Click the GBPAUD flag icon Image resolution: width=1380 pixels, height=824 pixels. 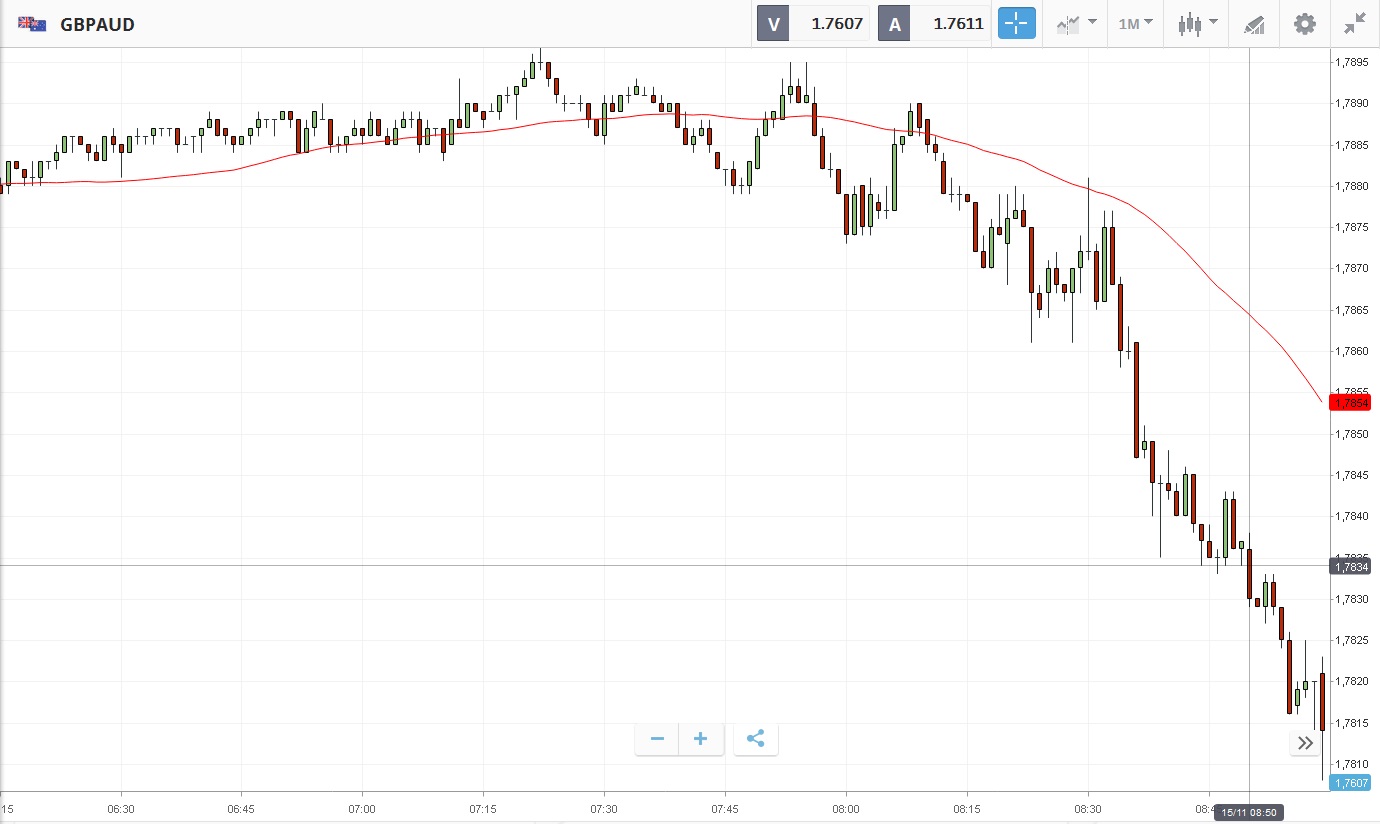(32, 24)
